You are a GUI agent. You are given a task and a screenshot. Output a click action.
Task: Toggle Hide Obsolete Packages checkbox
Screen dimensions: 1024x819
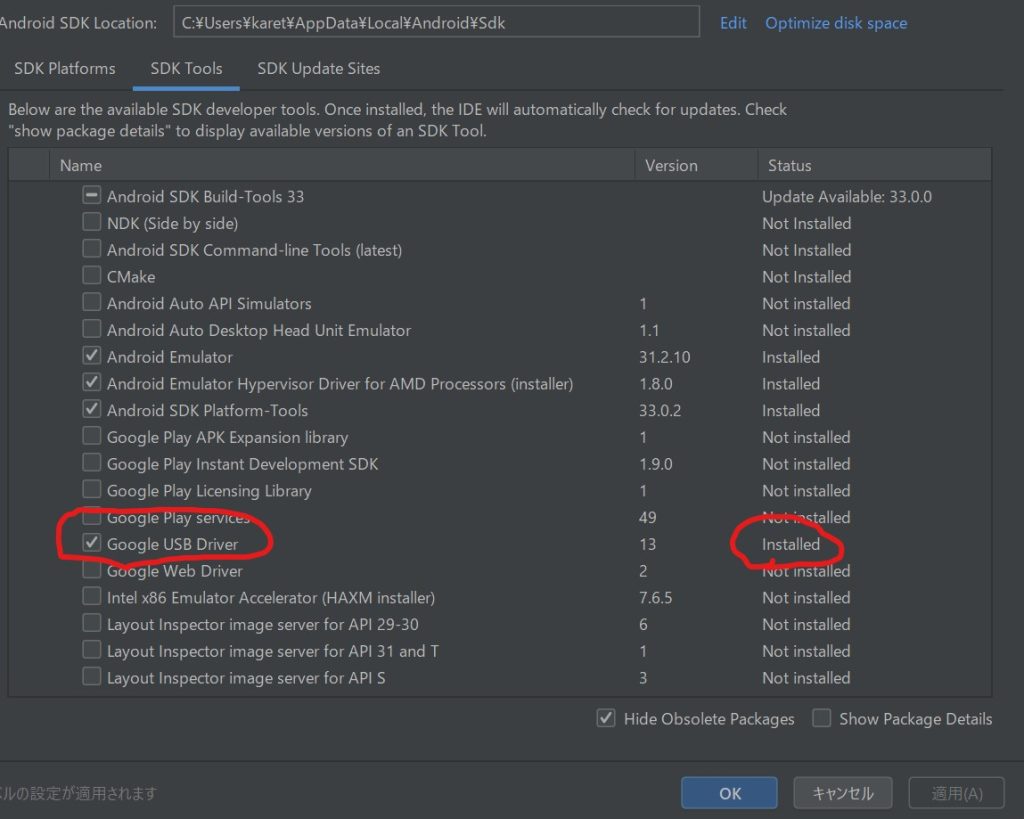click(x=605, y=718)
